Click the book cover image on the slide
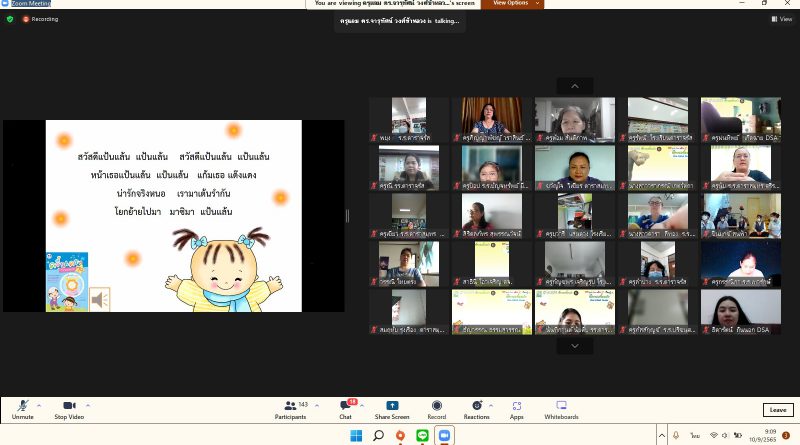Image resolution: width=800 pixels, height=445 pixels. click(67, 282)
